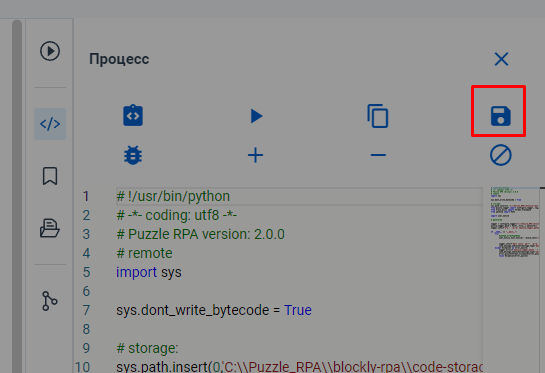Click the clipboard code icon
The height and width of the screenshot is (373, 545).
(x=133, y=115)
